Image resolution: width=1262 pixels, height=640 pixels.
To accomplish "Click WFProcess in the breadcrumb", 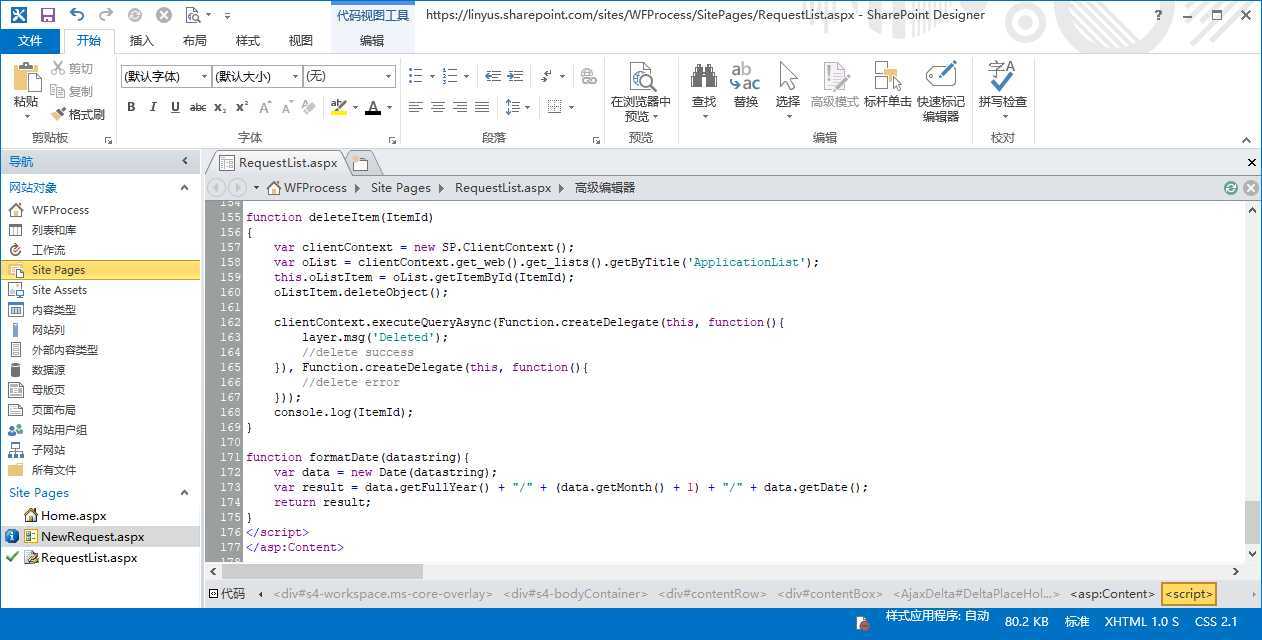I will (x=315, y=187).
